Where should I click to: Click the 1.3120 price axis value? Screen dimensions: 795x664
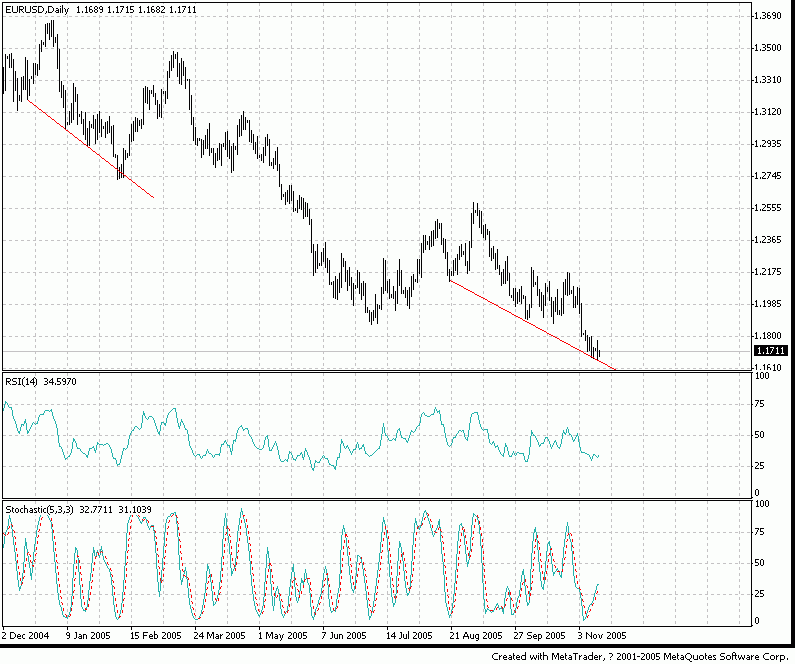768,112
